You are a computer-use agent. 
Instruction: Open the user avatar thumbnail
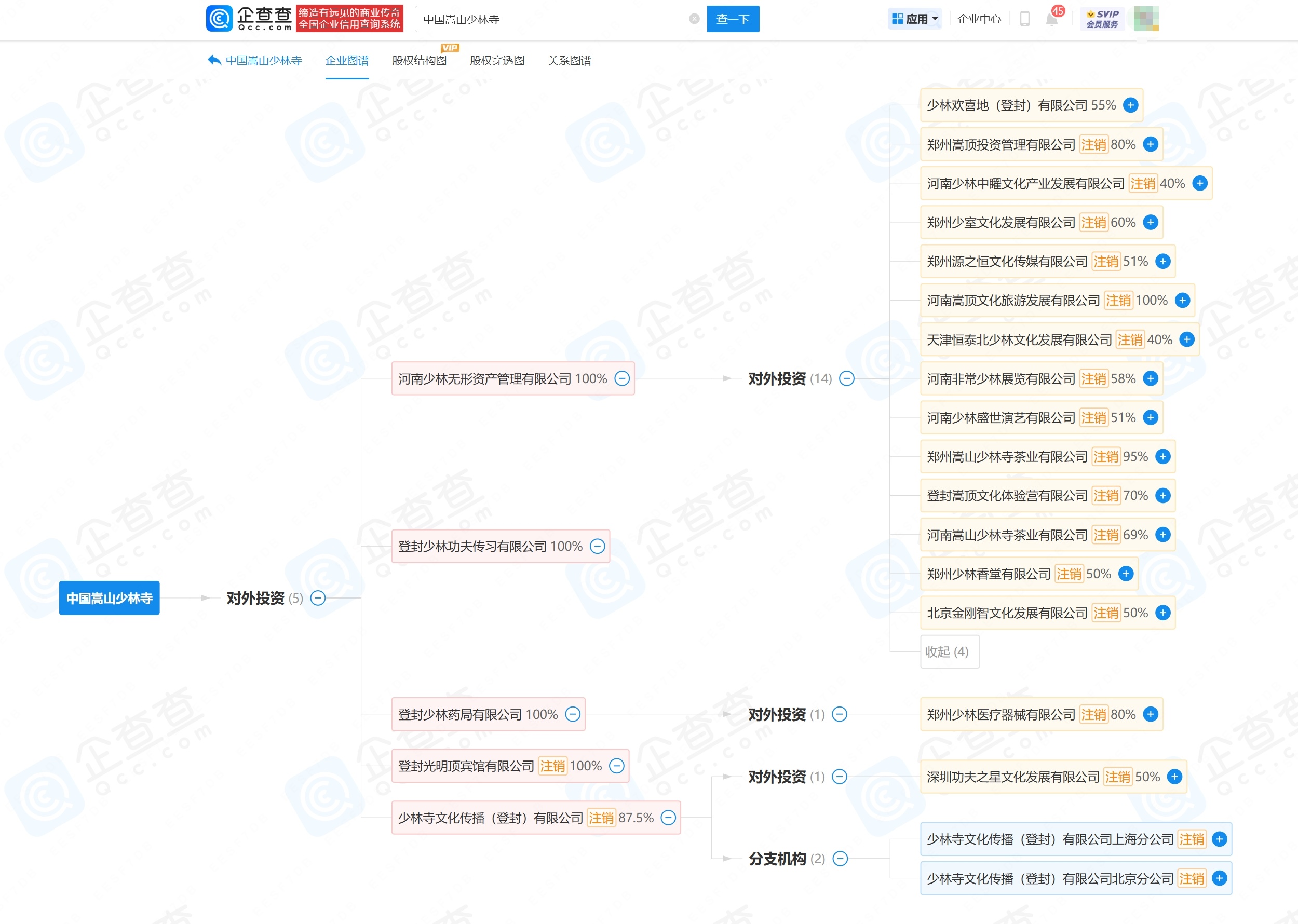click(1145, 19)
